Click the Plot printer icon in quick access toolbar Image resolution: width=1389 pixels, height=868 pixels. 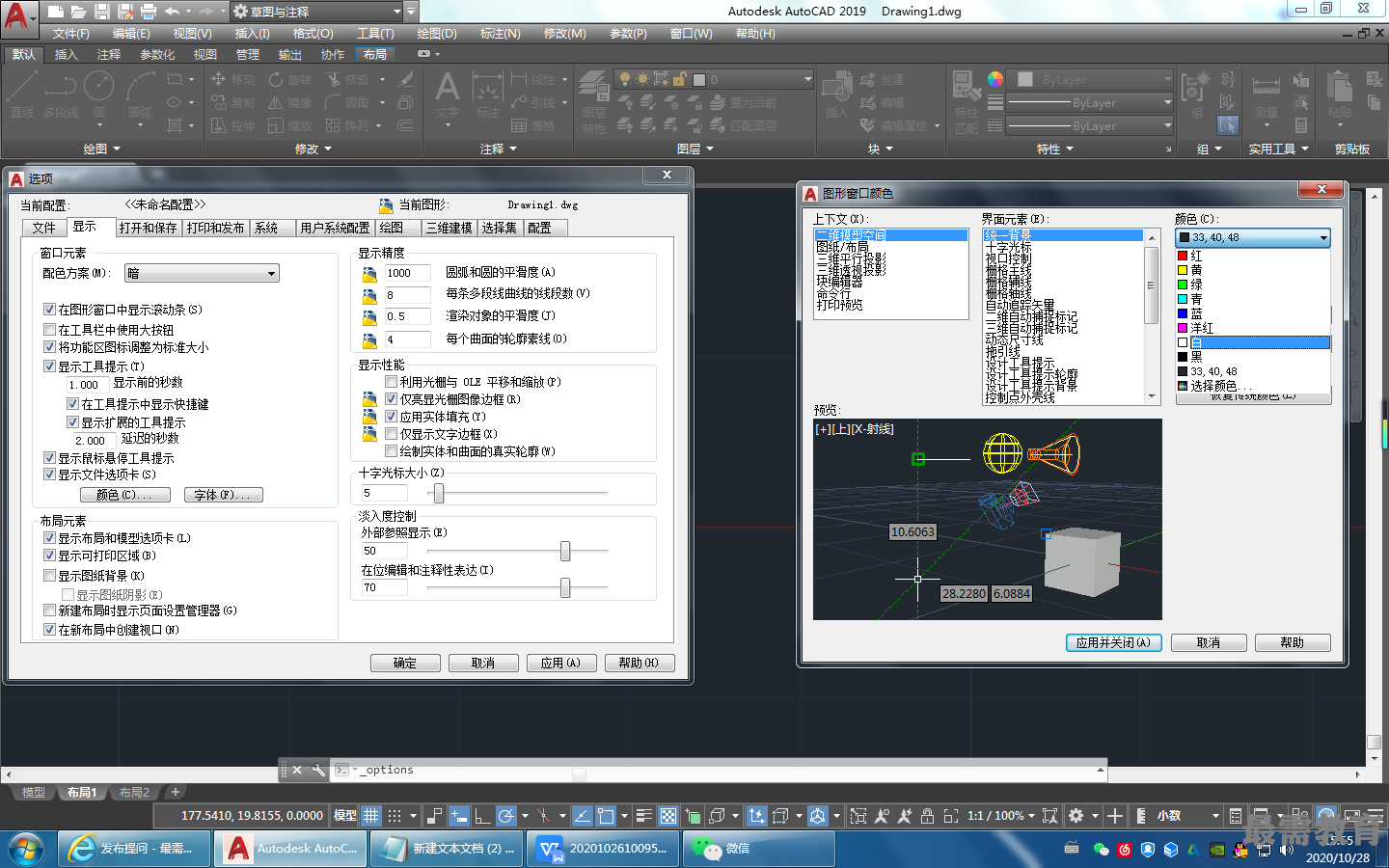click(148, 12)
